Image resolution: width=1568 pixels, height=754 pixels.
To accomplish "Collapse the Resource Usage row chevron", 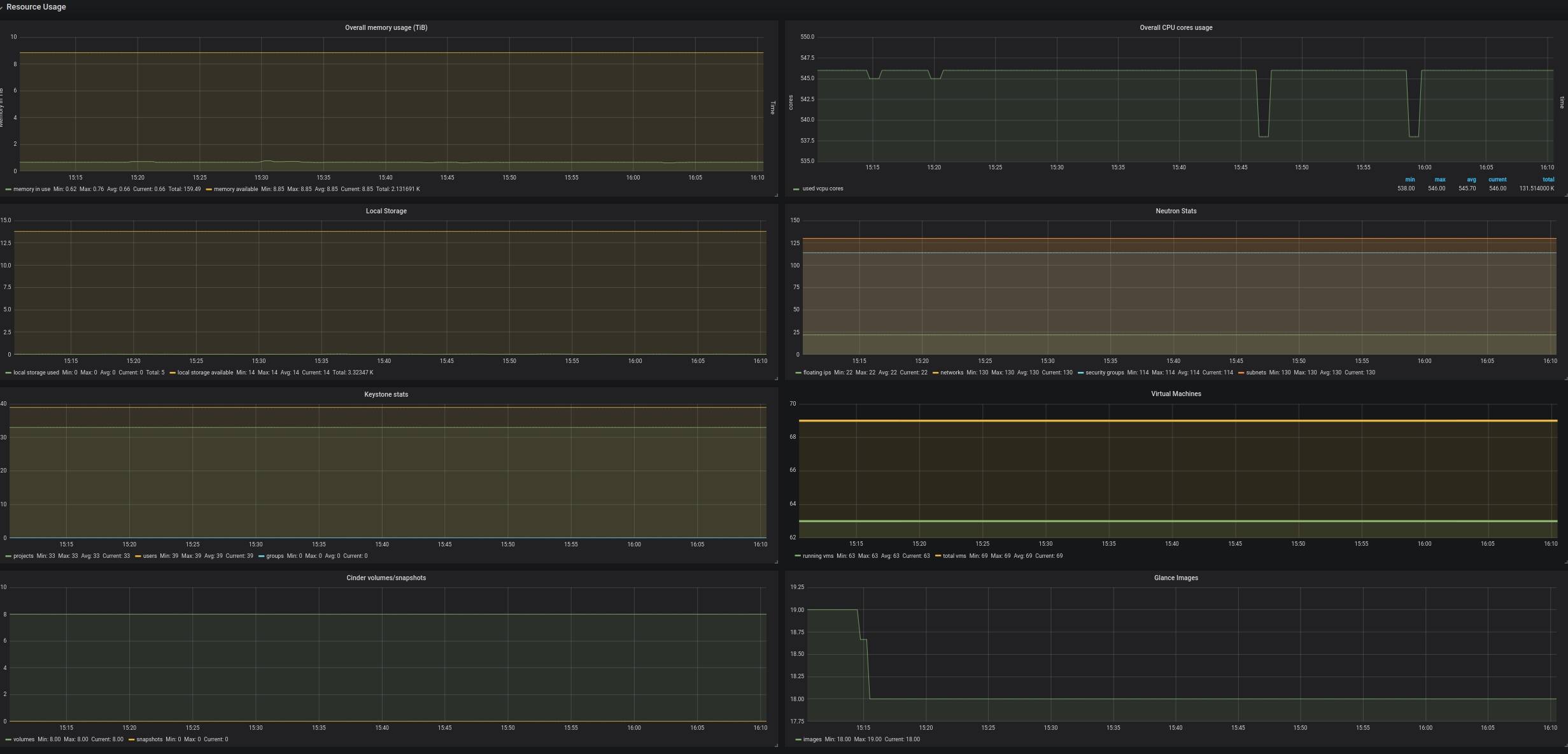I will 2,7.
